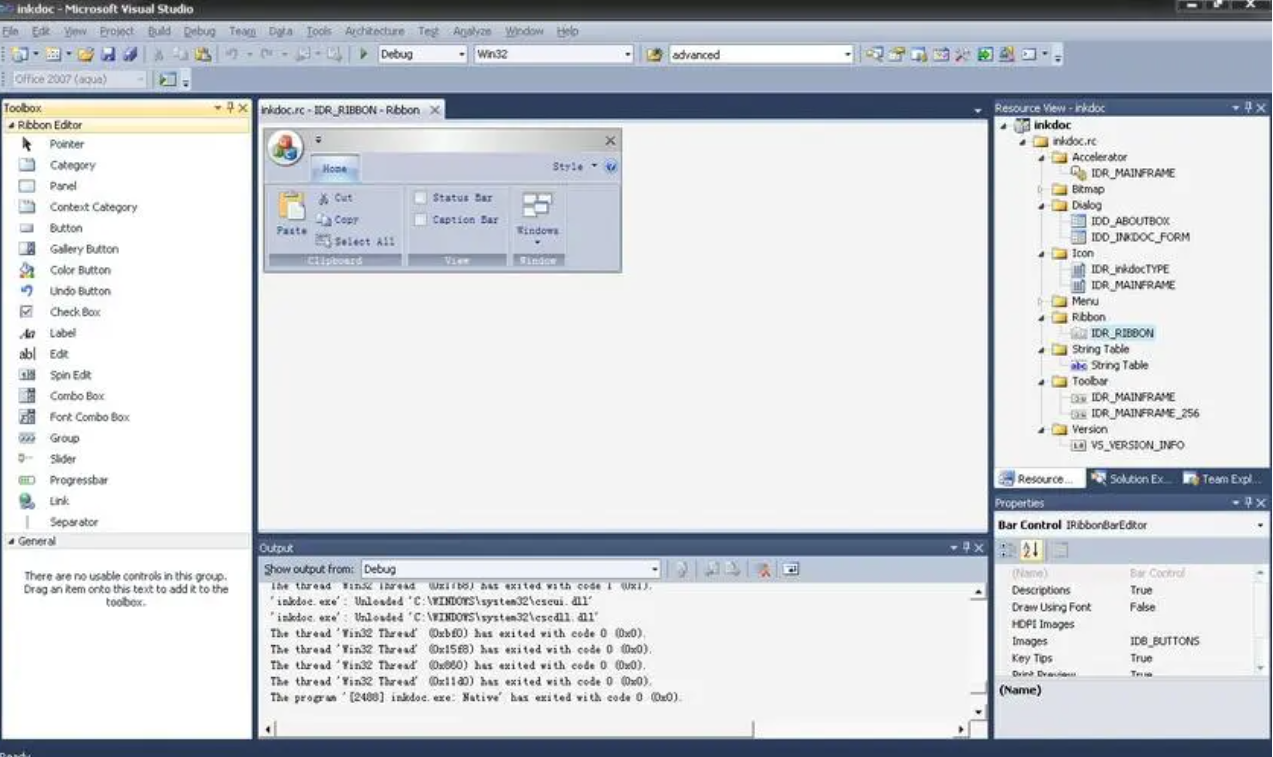Toggle the Status Bar checkbox in ribbon

coord(421,198)
